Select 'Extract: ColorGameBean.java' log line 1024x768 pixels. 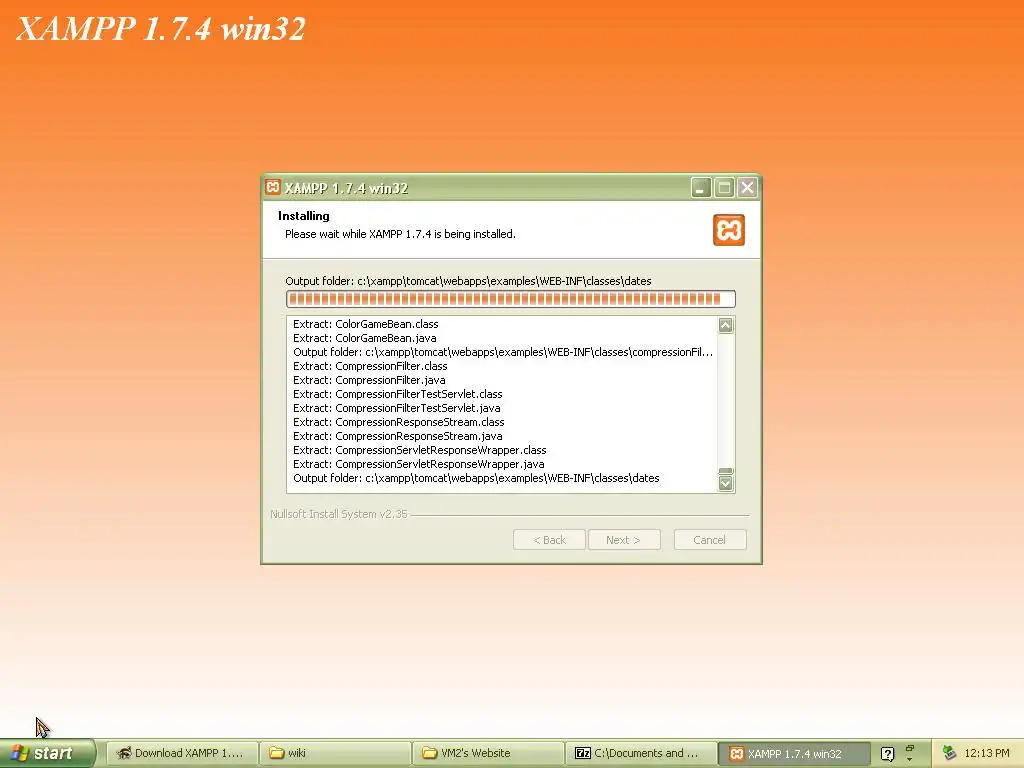[x=364, y=338]
